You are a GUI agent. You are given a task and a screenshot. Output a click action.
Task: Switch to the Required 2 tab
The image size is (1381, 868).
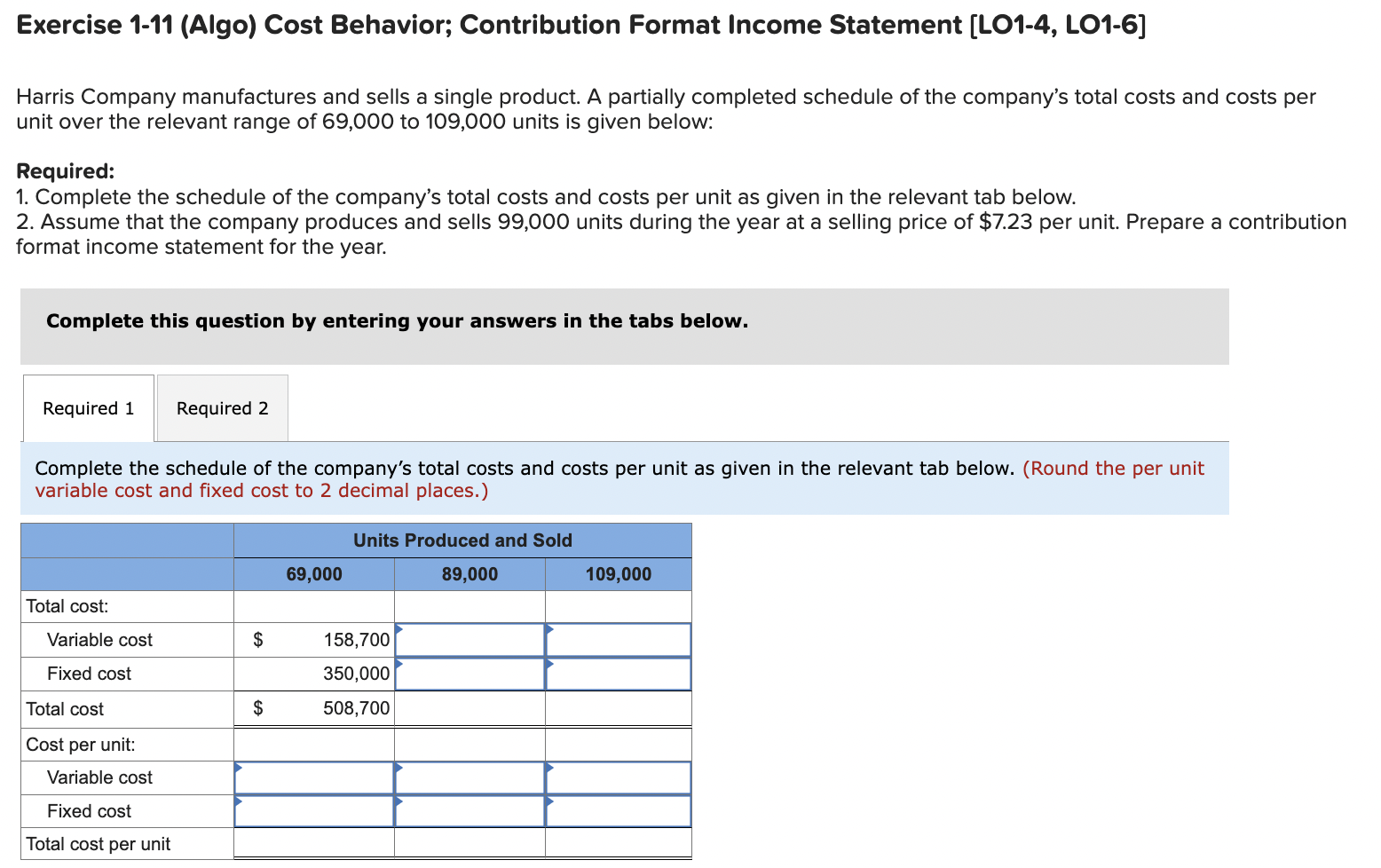[x=221, y=407]
